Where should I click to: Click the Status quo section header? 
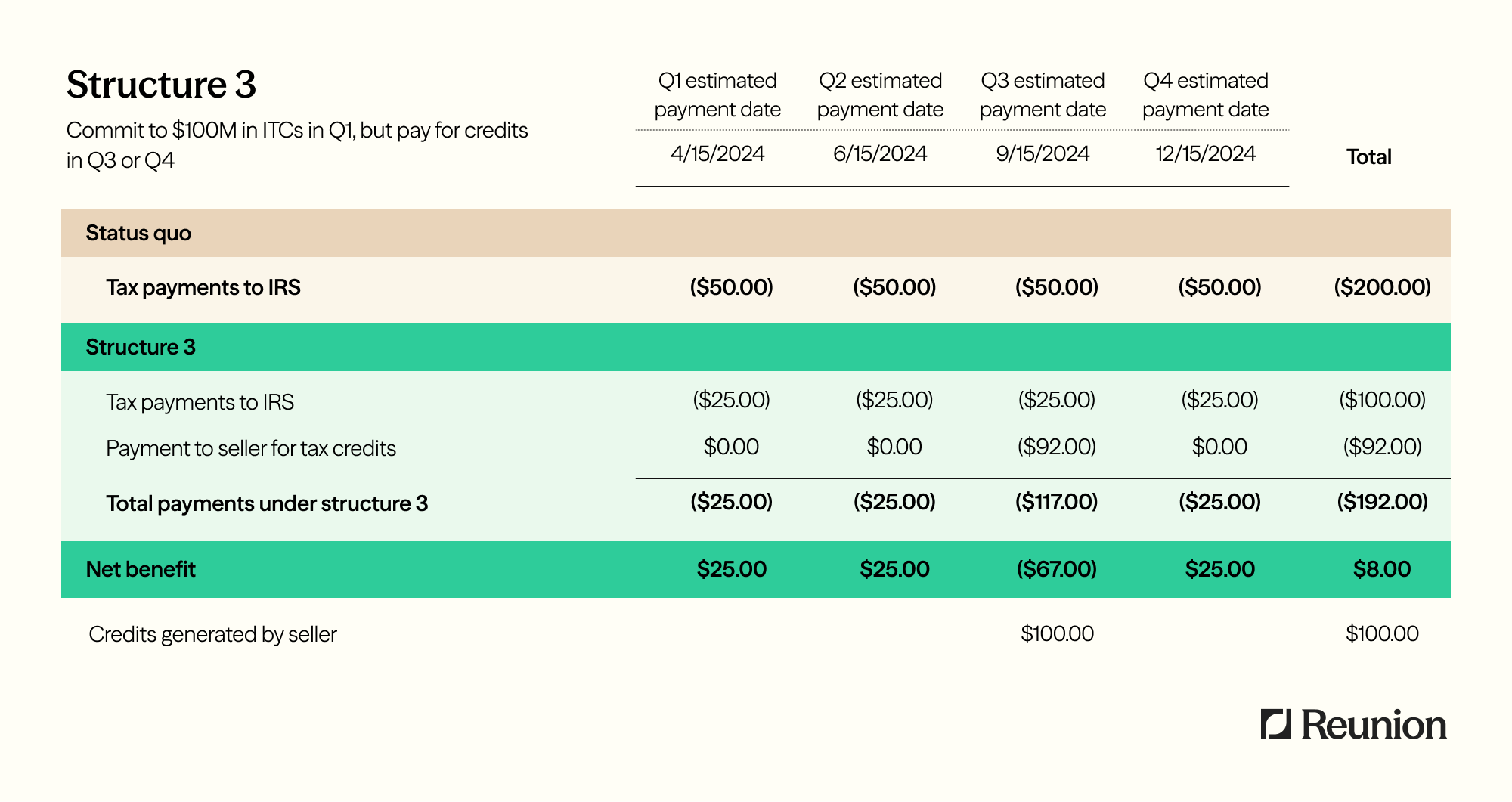756,233
